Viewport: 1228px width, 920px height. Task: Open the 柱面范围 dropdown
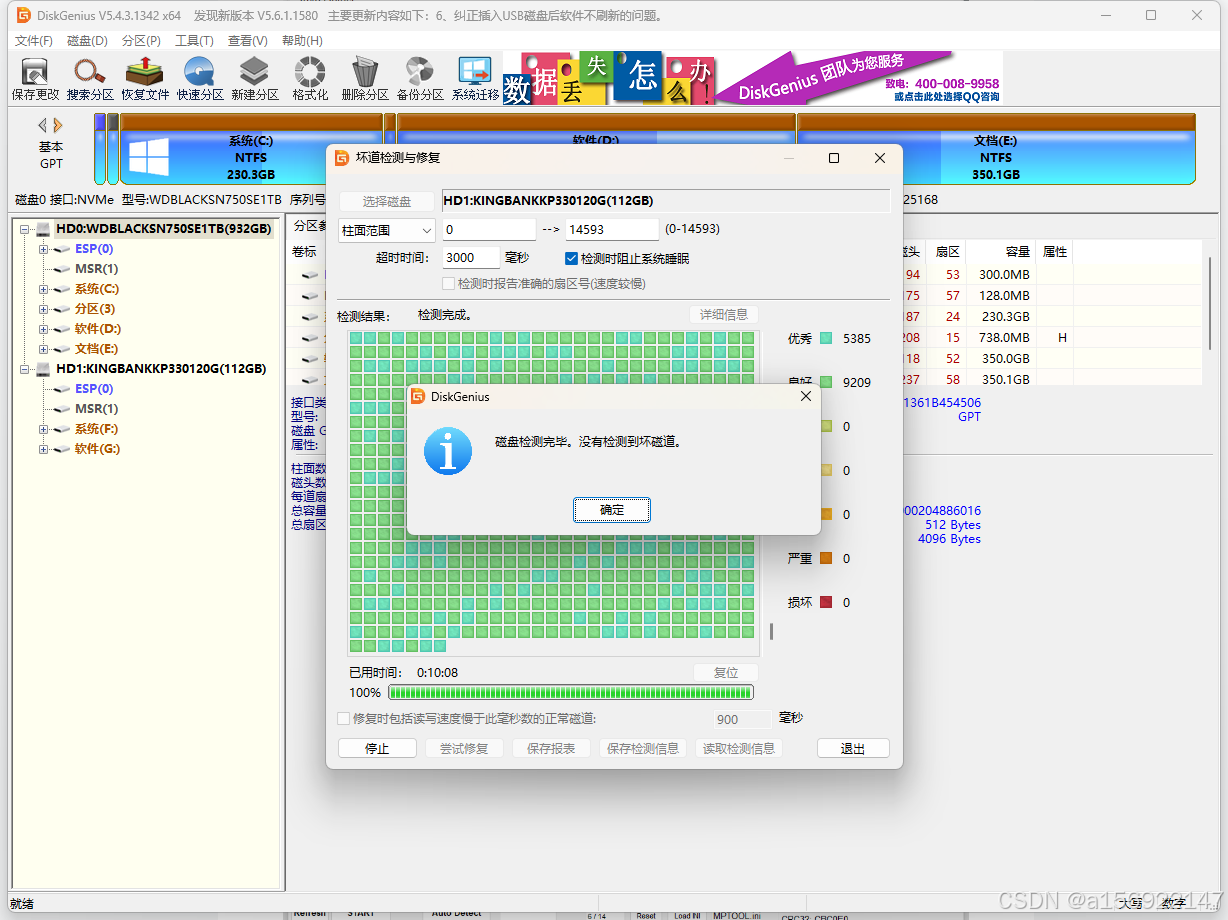pyautogui.click(x=387, y=230)
